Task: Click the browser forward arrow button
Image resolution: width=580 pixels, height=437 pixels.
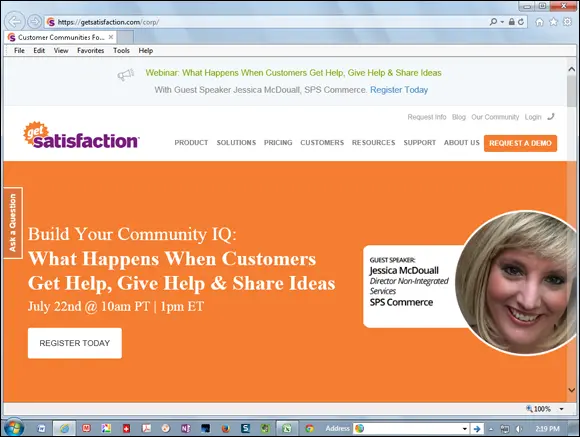Action: pos(34,22)
